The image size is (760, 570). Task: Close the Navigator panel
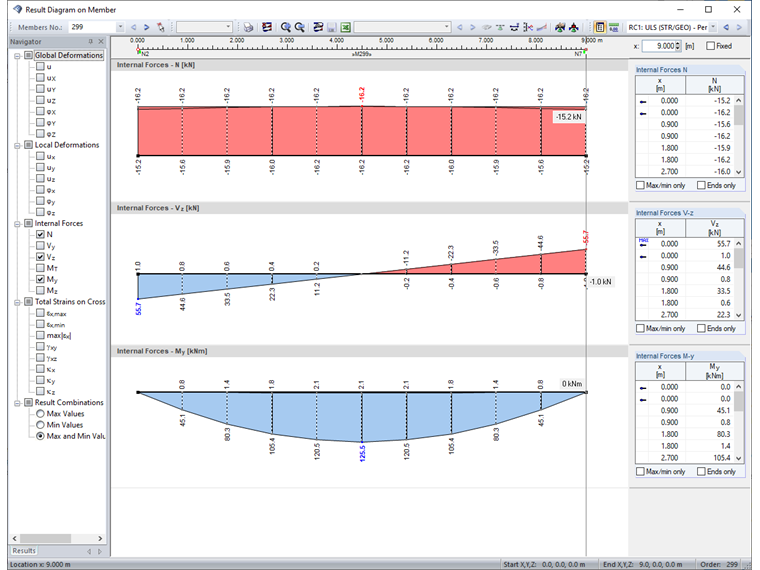101,42
